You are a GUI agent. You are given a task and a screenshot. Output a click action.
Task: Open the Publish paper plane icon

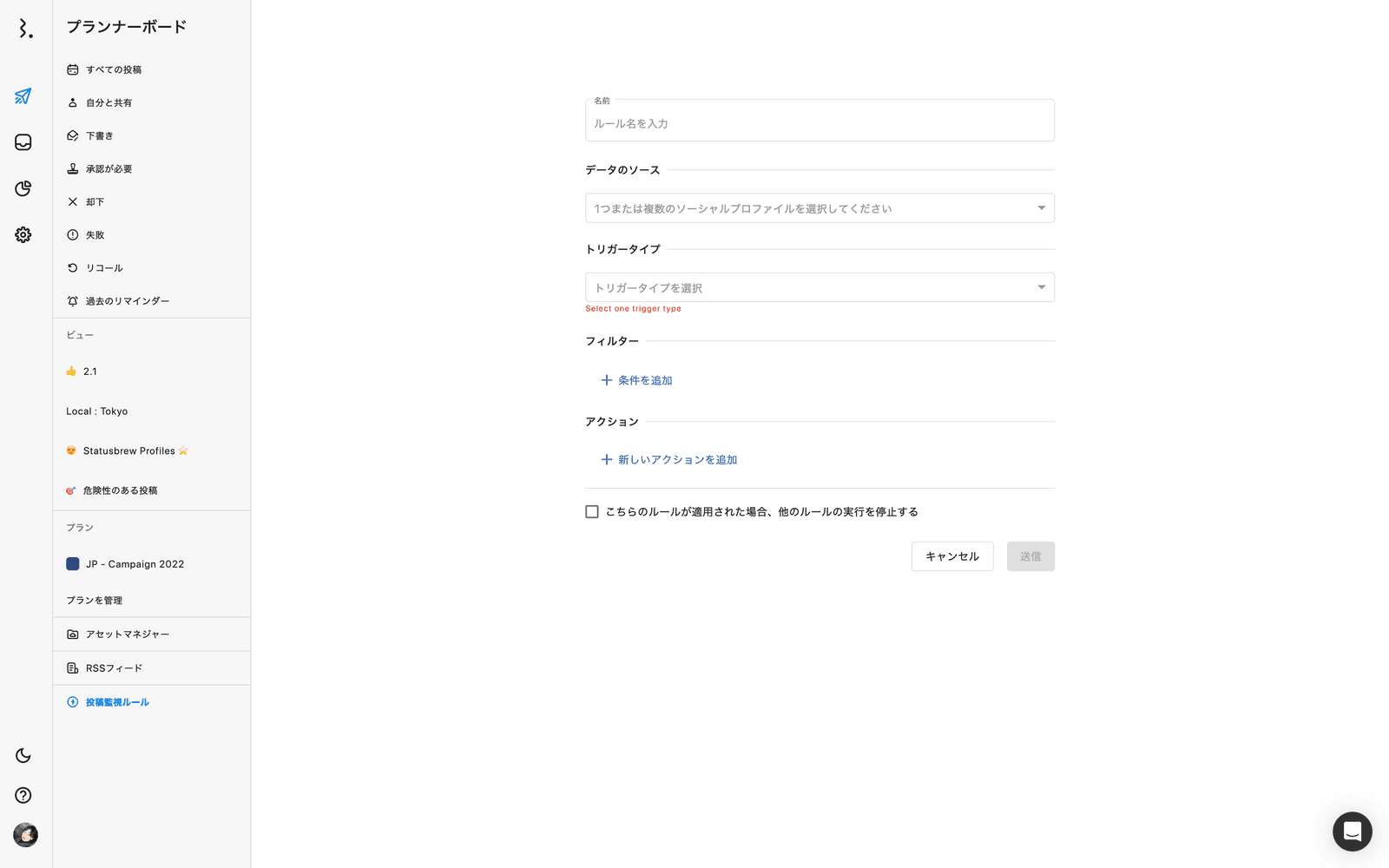click(x=23, y=96)
